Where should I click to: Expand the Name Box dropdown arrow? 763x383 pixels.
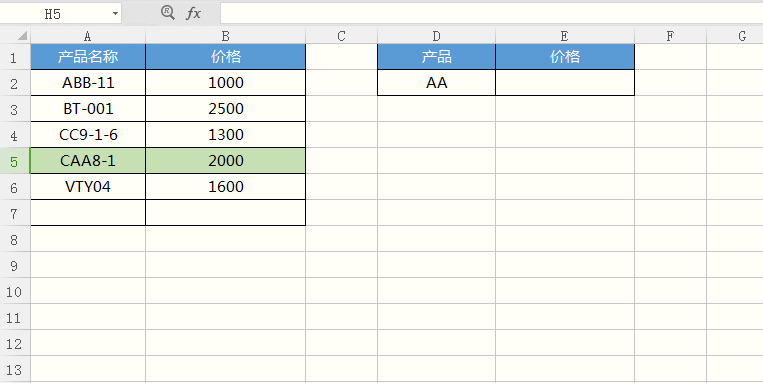115,14
